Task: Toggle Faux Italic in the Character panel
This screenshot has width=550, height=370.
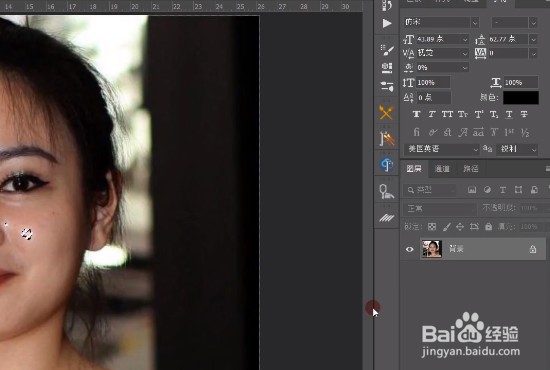Action: (432, 114)
